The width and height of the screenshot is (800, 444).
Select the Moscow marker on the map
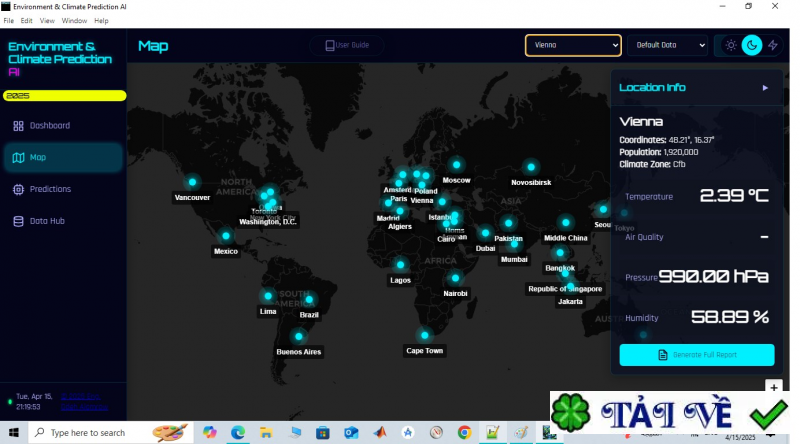click(456, 165)
